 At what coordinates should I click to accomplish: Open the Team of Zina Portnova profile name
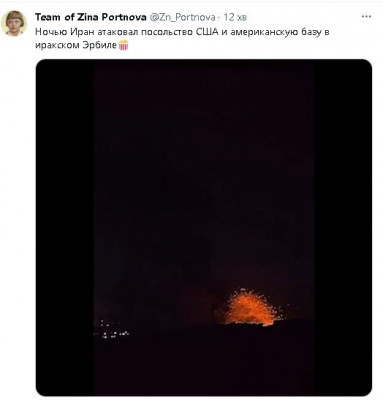(91, 17)
